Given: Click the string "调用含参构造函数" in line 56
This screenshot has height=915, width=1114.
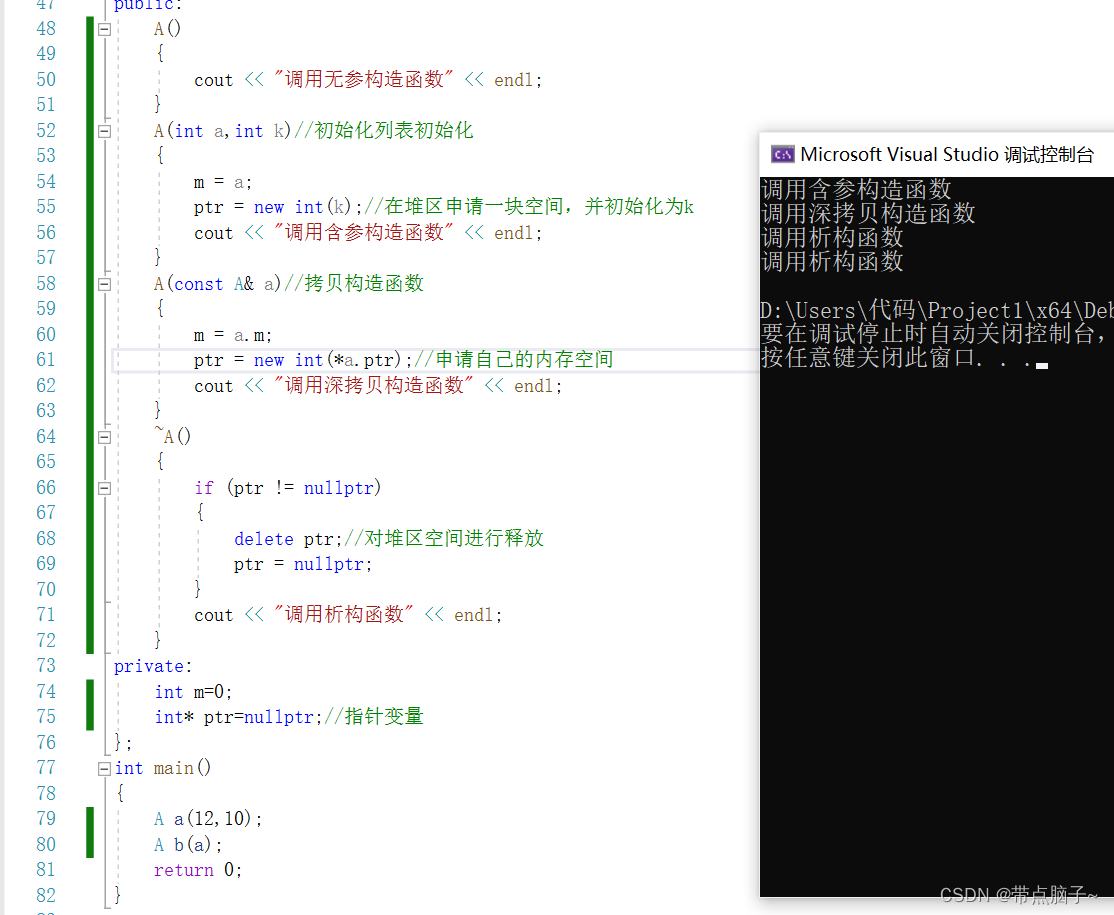Looking at the screenshot, I should 364,232.
